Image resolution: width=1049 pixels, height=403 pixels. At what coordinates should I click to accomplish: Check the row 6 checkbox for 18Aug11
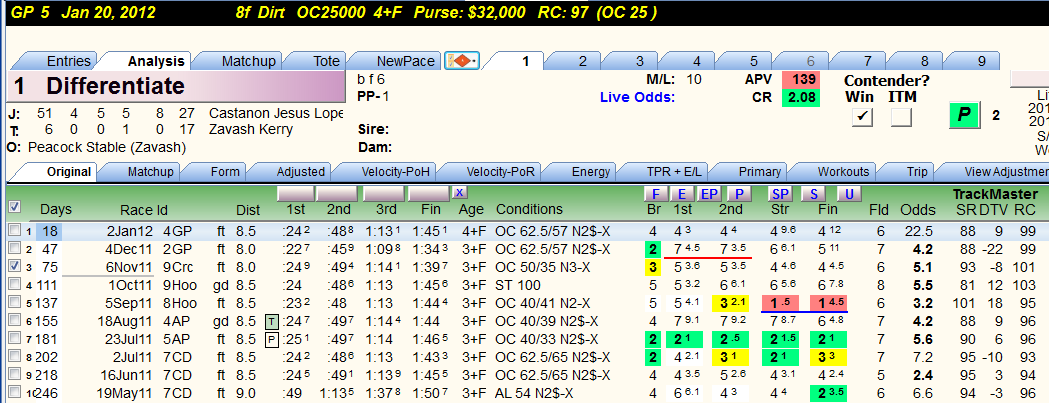click(13, 321)
